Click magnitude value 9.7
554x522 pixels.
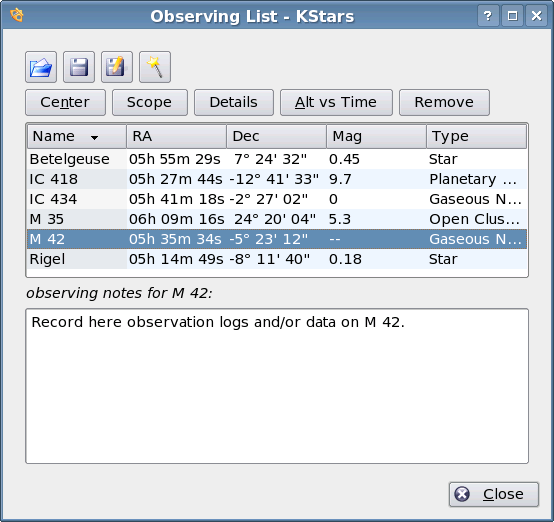click(340, 180)
